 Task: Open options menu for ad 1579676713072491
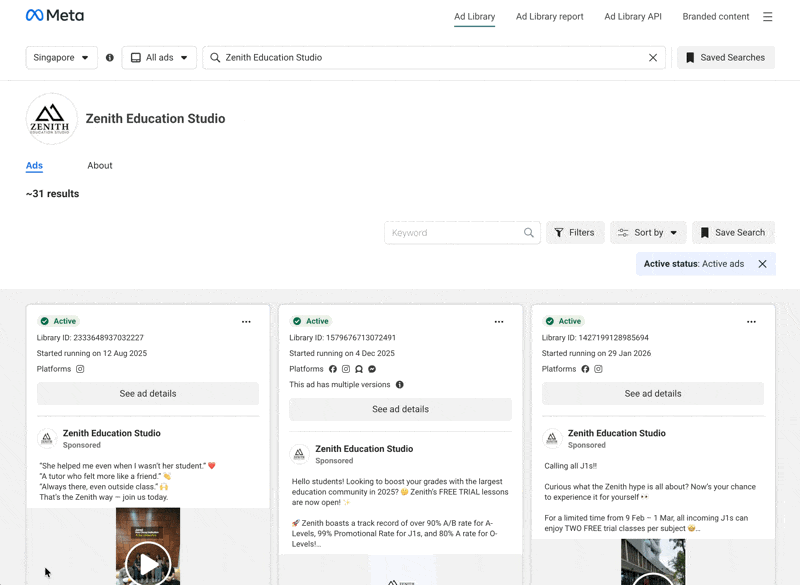click(499, 322)
